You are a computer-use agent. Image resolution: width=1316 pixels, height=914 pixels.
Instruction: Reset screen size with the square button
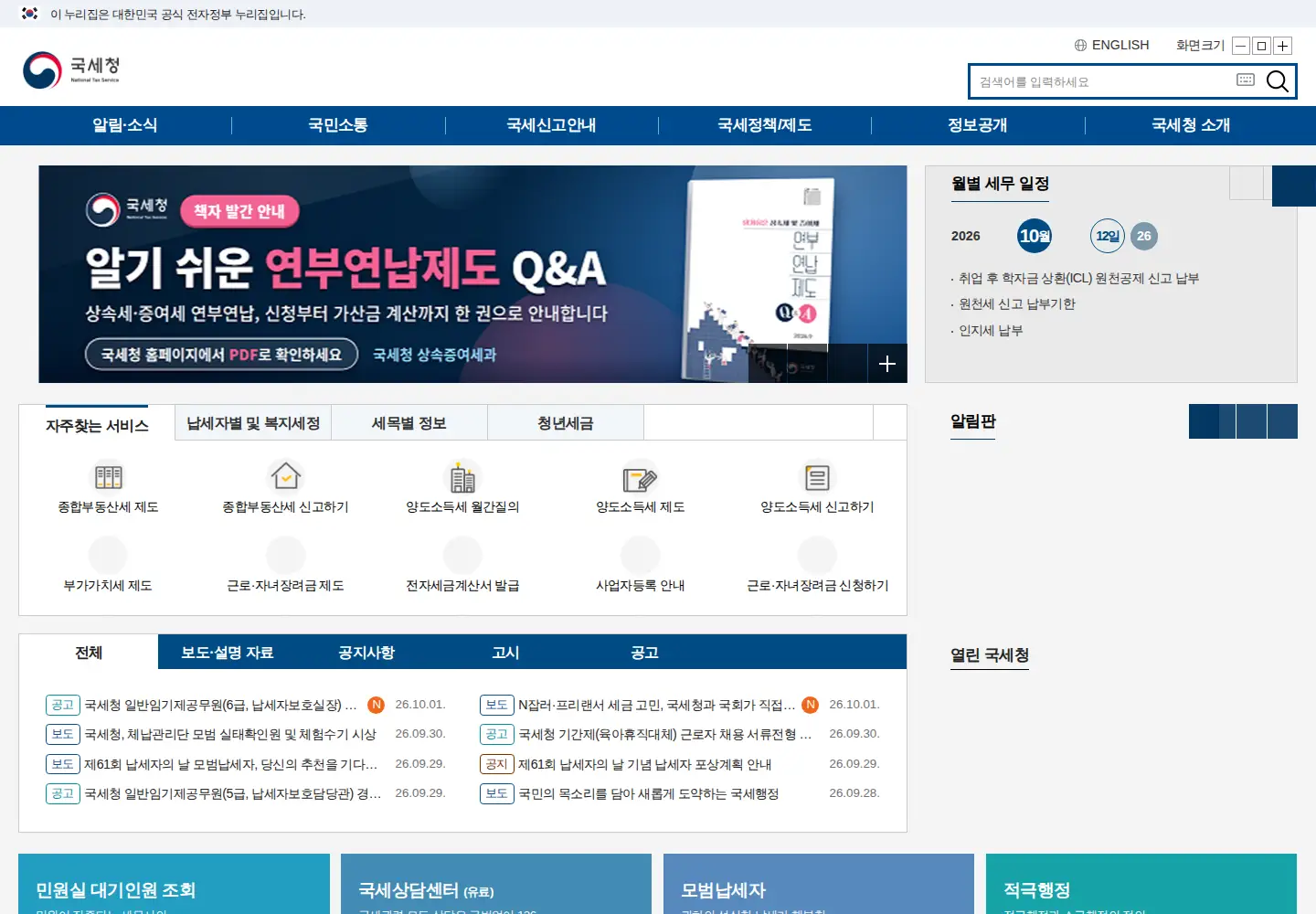point(1262,46)
